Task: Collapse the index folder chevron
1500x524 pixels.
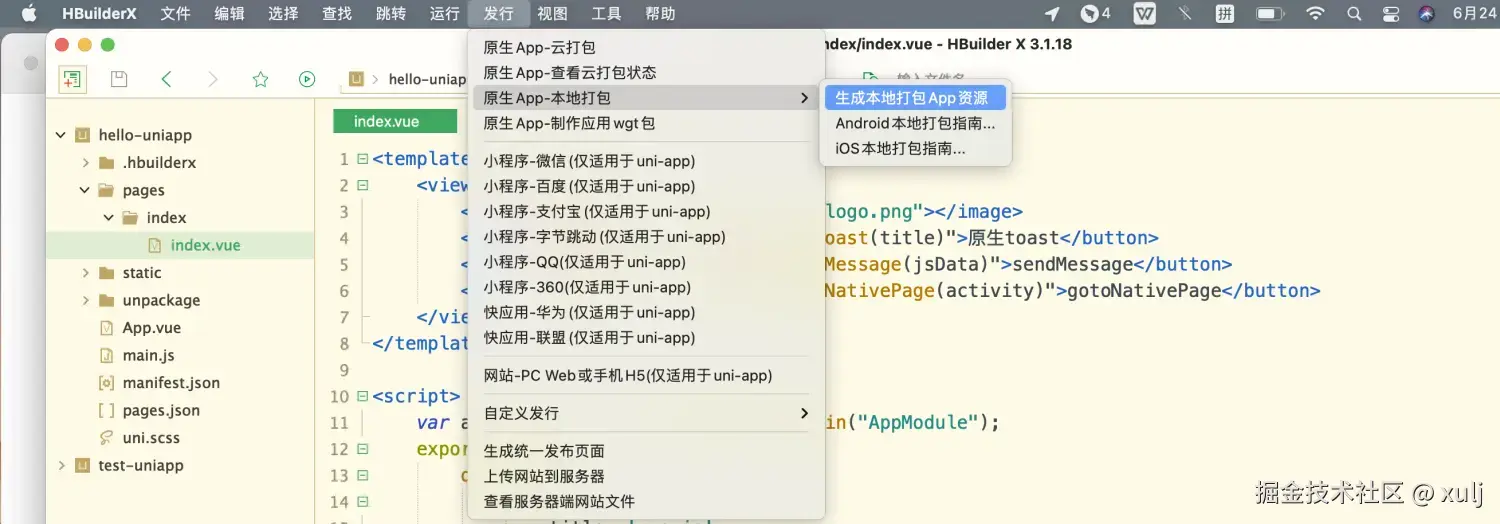Action: [x=109, y=217]
